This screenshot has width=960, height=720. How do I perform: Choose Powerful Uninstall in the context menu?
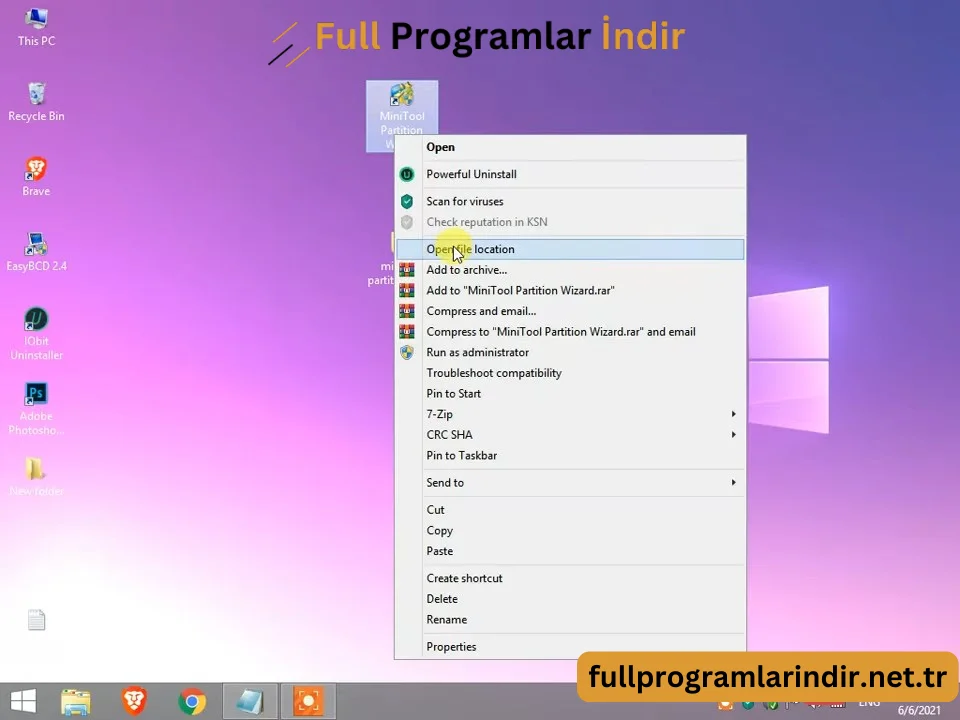point(570,174)
